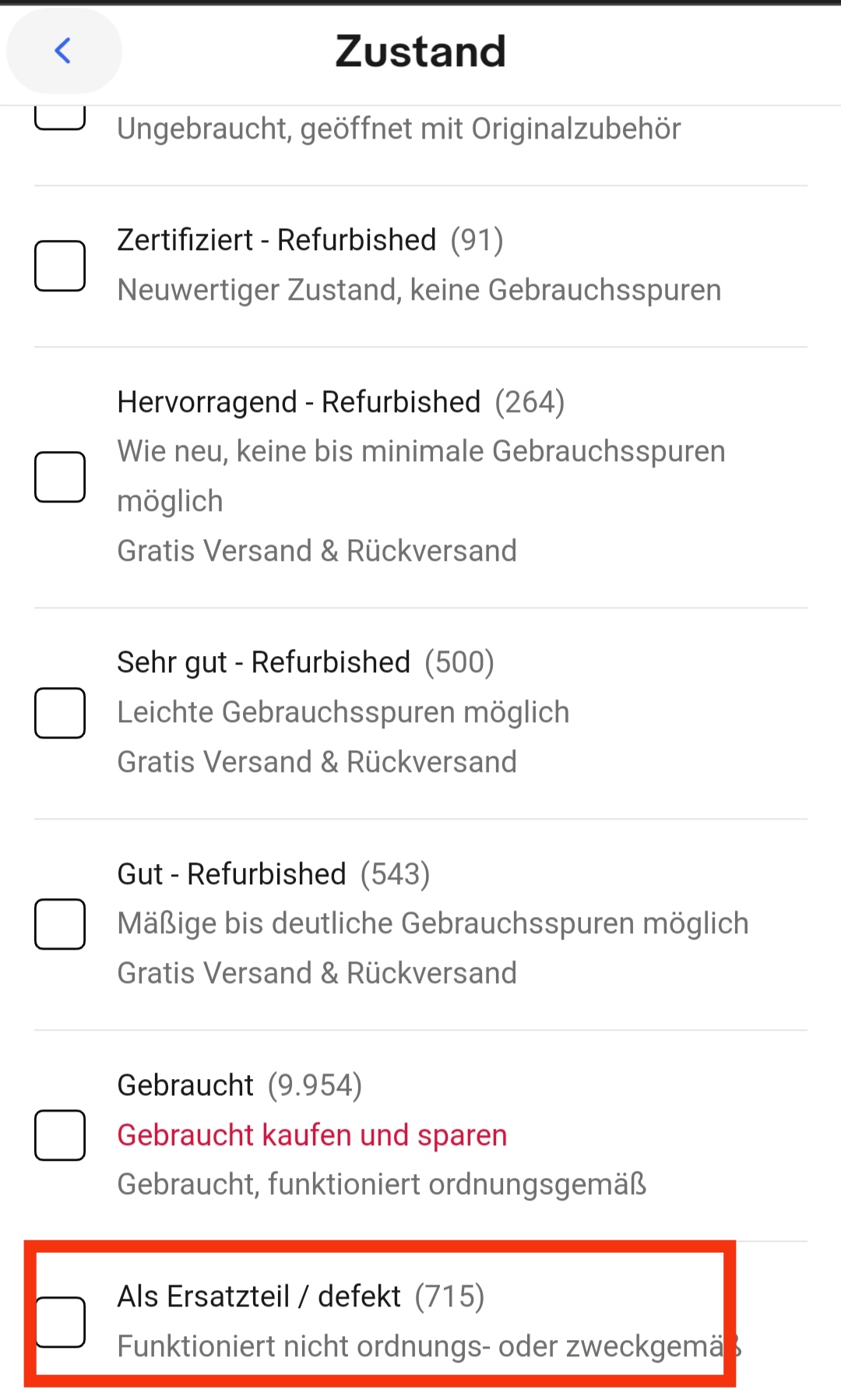Click the Als Ersatzteil / defekt label
This screenshot has width=841, height=1400.
click(x=259, y=1296)
